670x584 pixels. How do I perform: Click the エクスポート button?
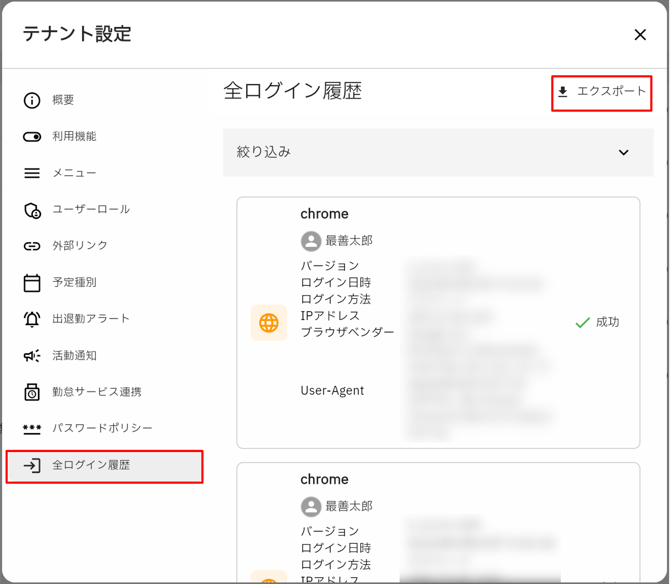click(602, 94)
